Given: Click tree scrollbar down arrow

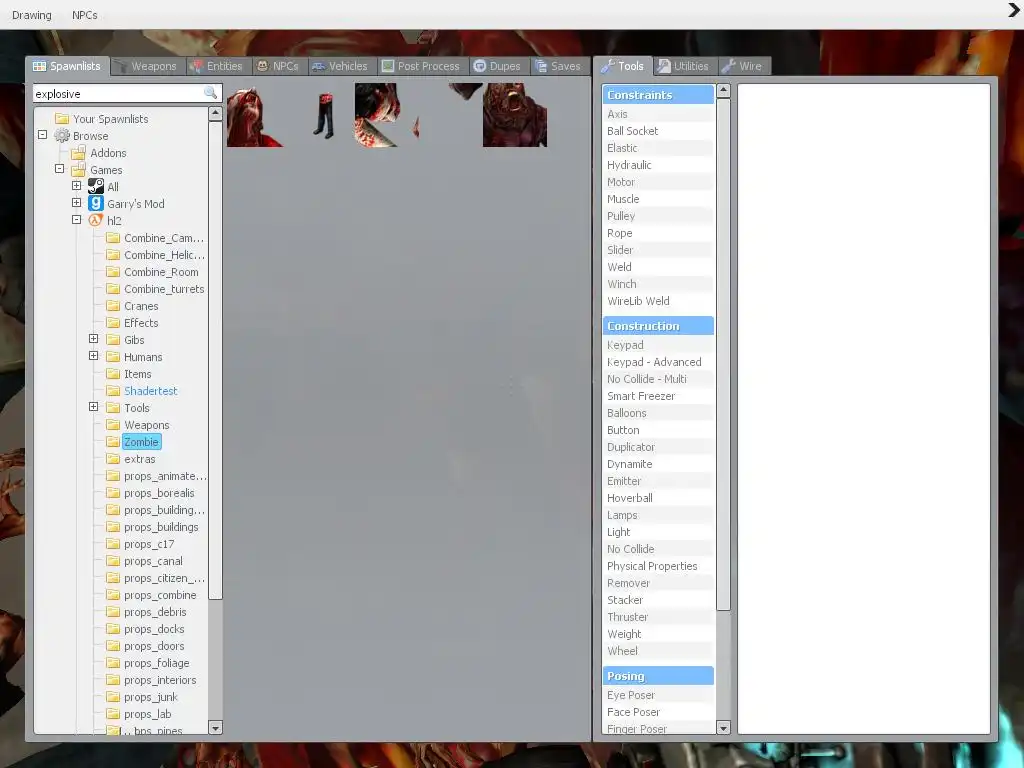Looking at the screenshot, I should [x=216, y=728].
